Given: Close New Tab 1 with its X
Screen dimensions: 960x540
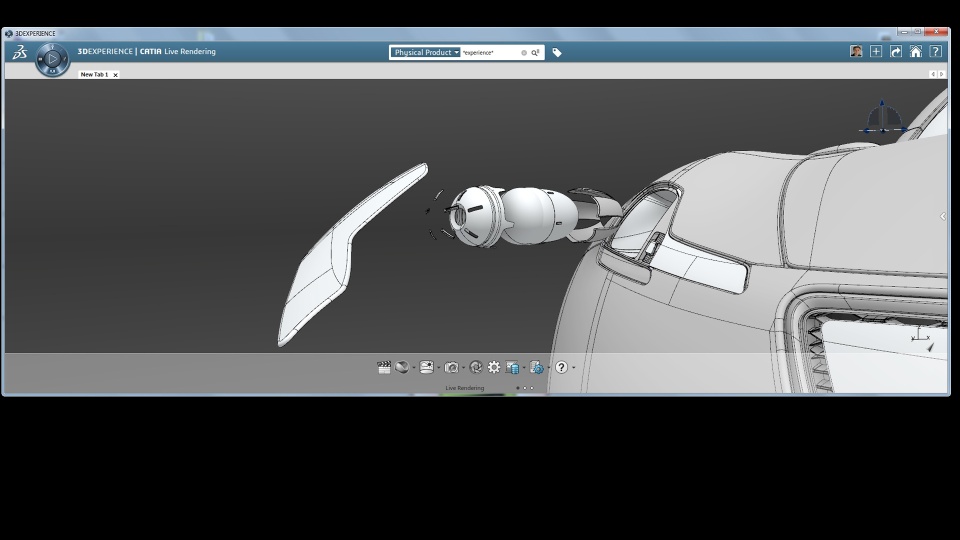Looking at the screenshot, I should click(x=115, y=75).
